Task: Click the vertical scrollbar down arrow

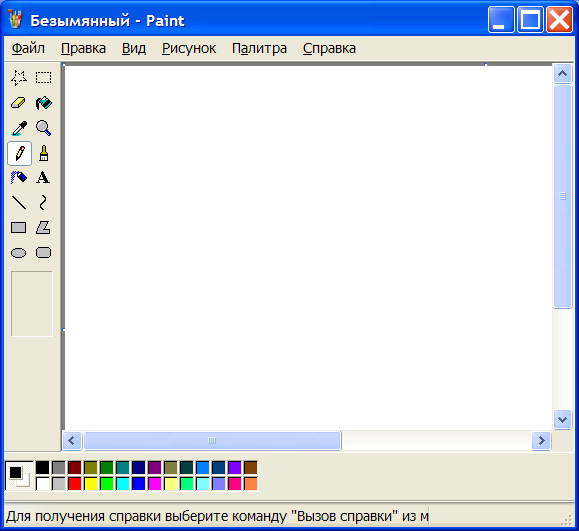Action: [562, 419]
